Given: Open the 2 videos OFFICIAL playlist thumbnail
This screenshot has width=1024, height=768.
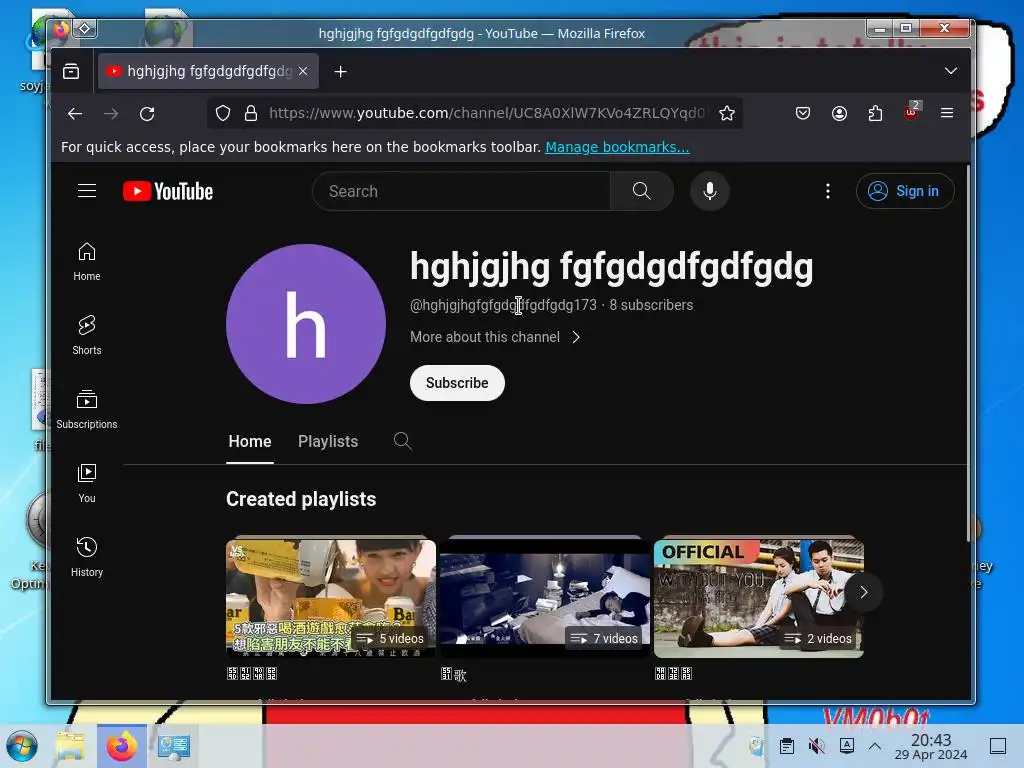Looking at the screenshot, I should [x=759, y=596].
